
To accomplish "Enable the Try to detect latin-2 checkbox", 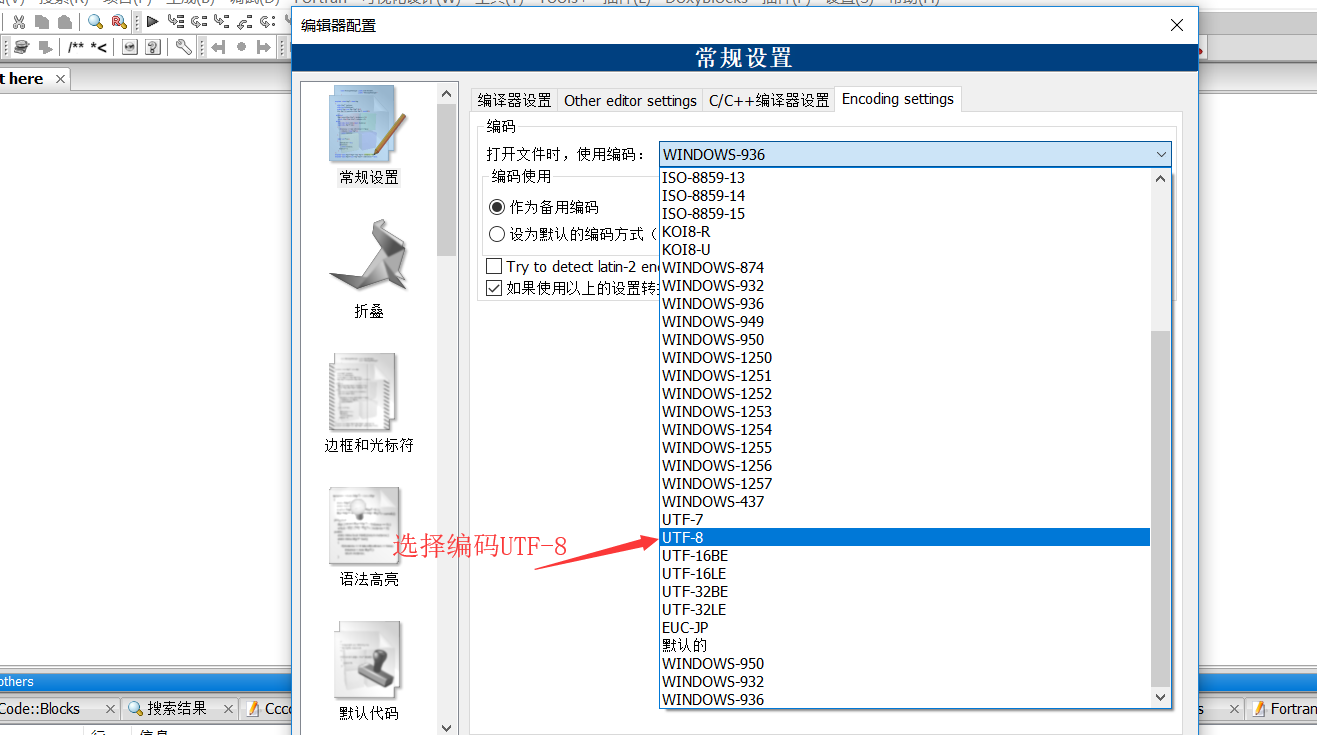I will click(493, 265).
